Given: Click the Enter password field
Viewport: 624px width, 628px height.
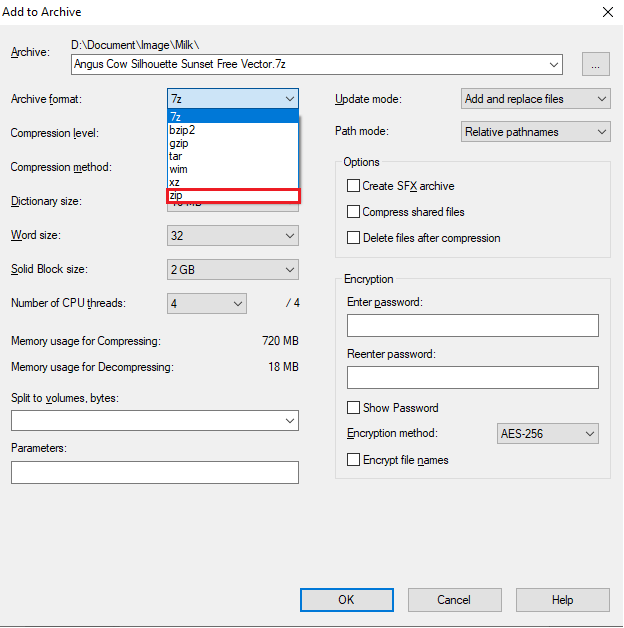Looking at the screenshot, I should (472, 326).
